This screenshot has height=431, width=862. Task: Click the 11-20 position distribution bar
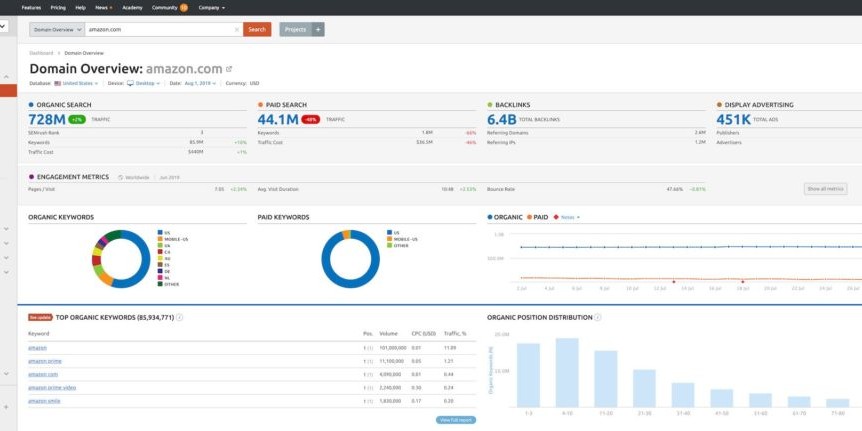[x=605, y=379]
